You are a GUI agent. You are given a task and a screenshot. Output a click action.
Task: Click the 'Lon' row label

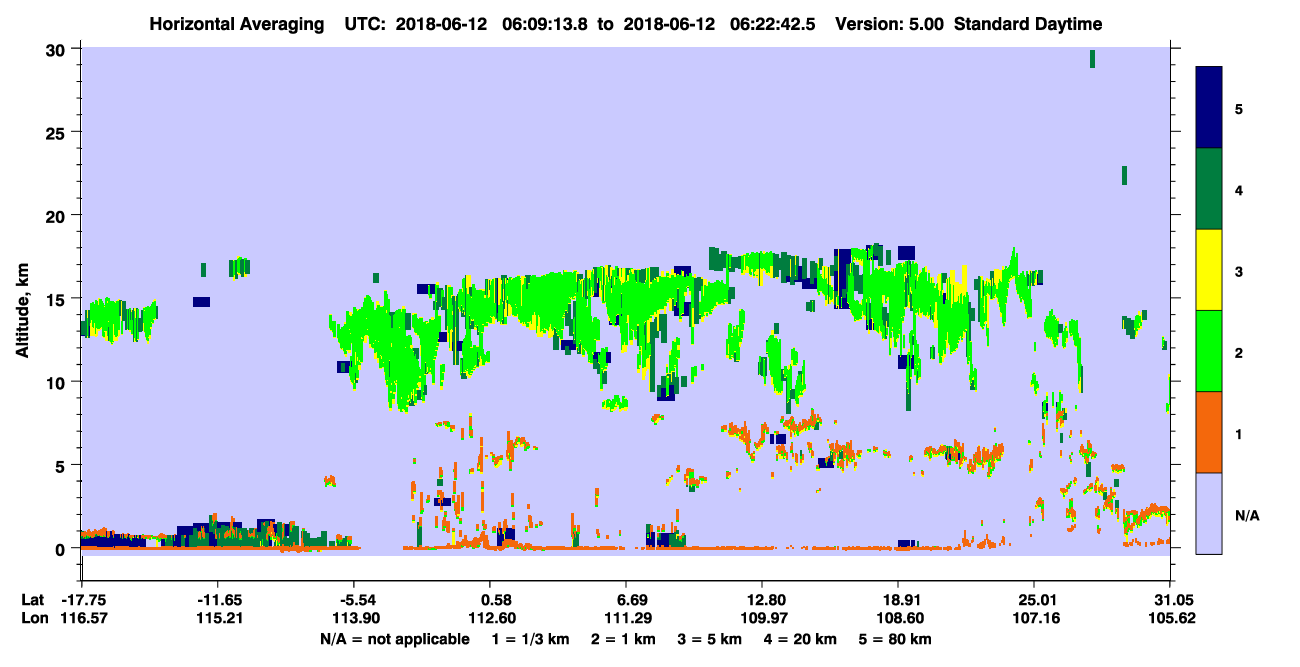[x=33, y=618]
